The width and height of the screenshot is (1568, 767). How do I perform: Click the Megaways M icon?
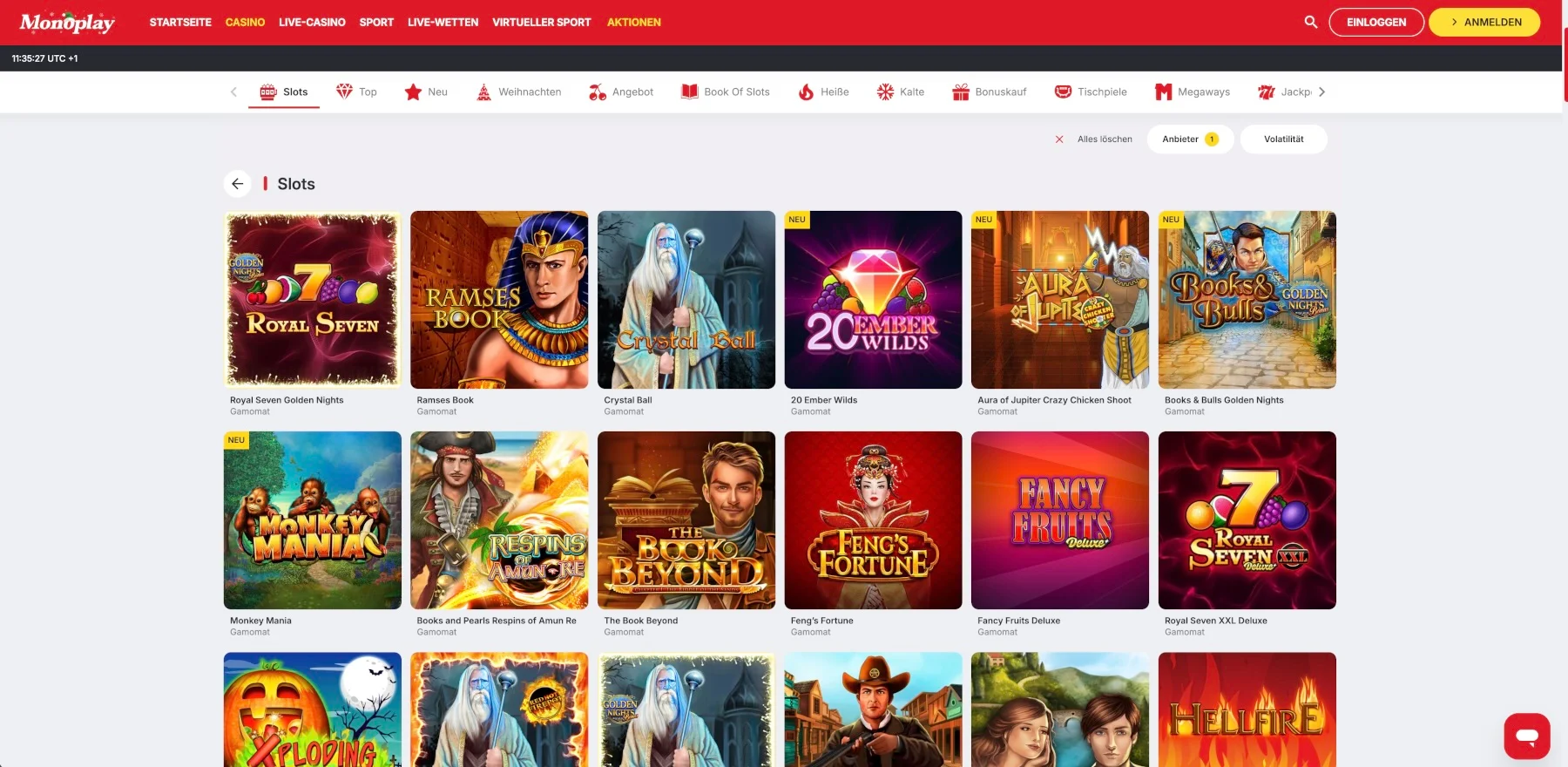click(1163, 92)
